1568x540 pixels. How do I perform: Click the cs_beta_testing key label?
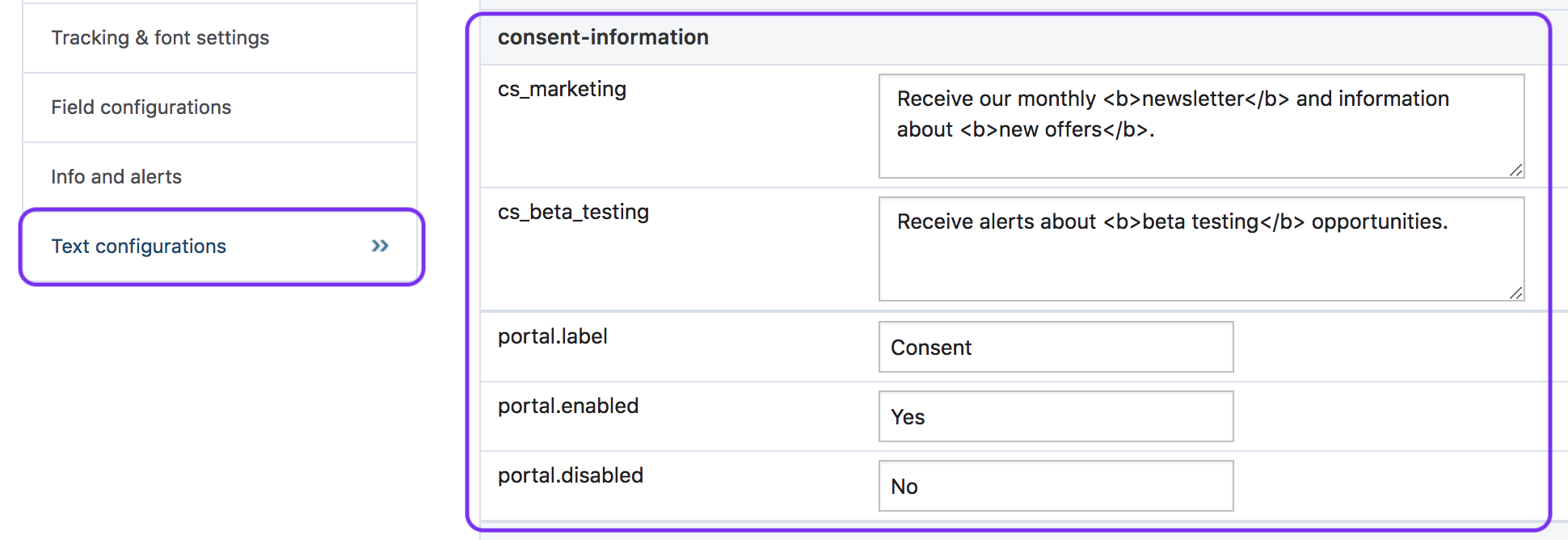point(573,212)
